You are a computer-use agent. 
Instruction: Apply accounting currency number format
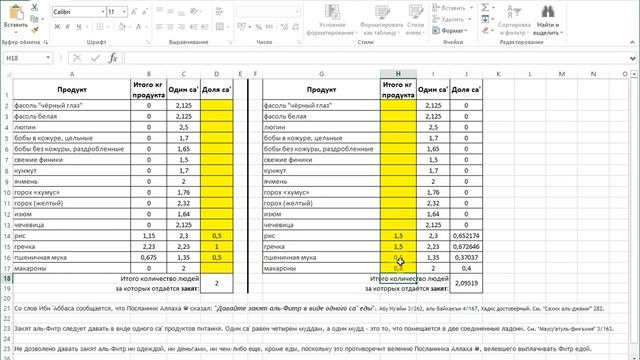coord(242,27)
